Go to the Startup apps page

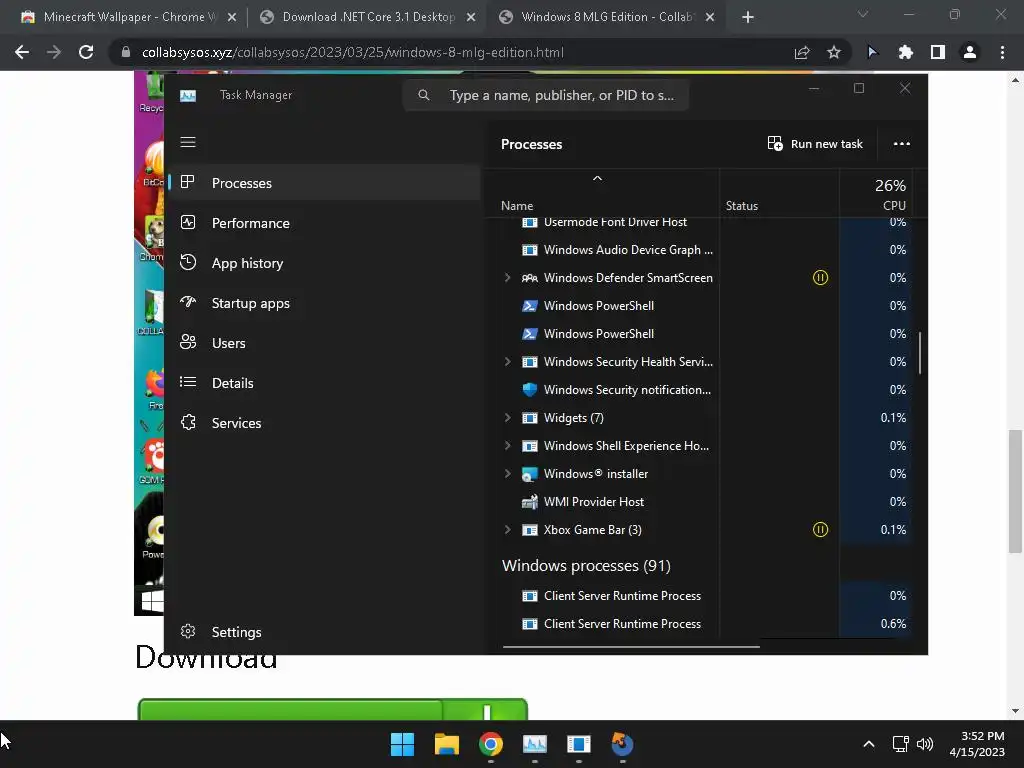pyautogui.click(x=325, y=302)
